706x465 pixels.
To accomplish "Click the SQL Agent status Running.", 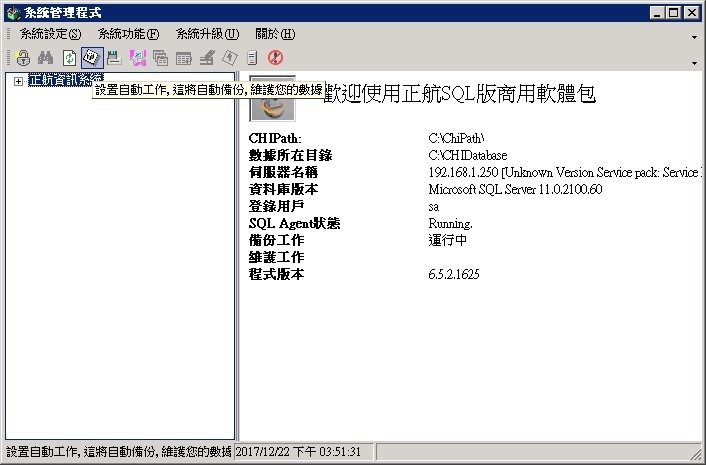I will [x=450, y=223].
